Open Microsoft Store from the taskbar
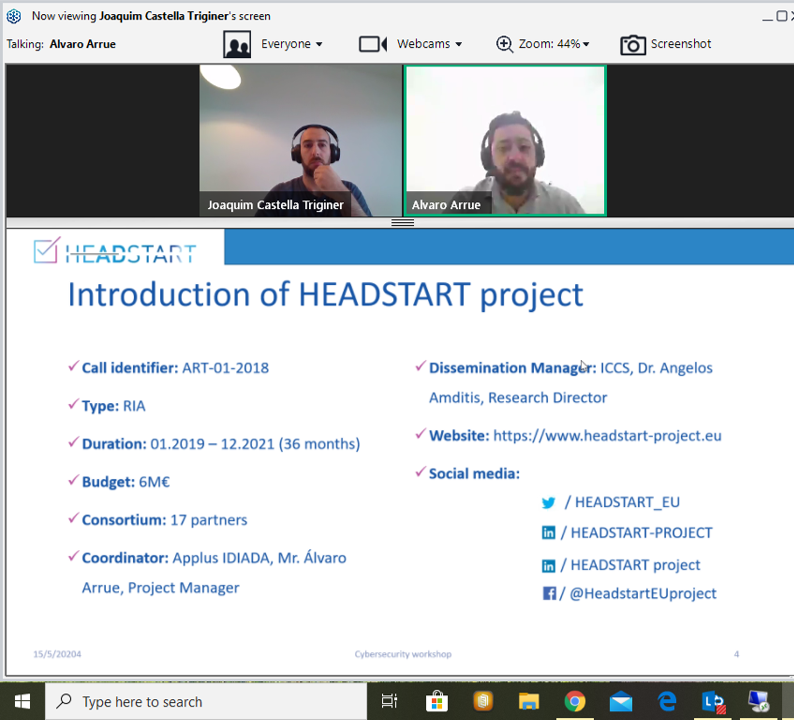 [x=436, y=701]
